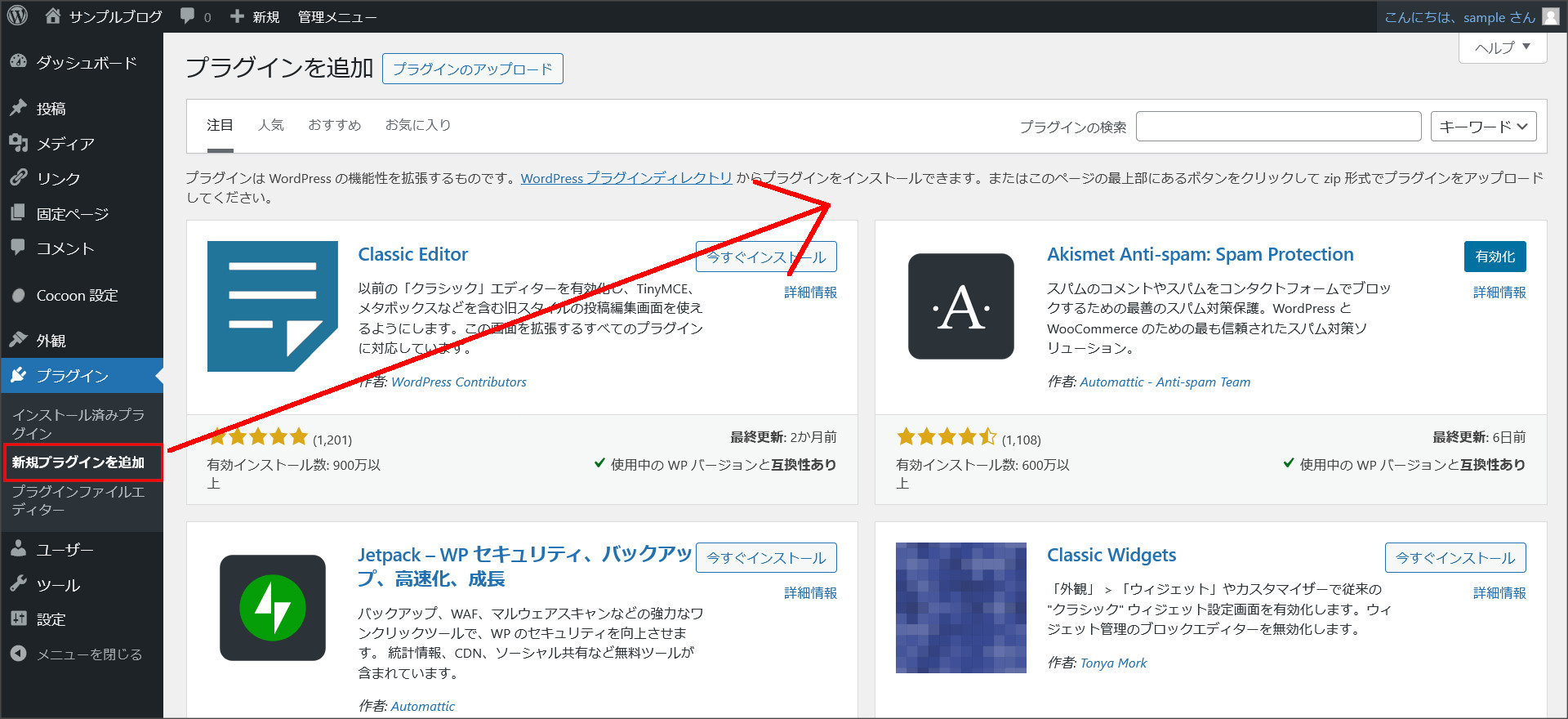Open 管理メニュー in the admin bar
This screenshot has height=719, width=1568.
336,16
